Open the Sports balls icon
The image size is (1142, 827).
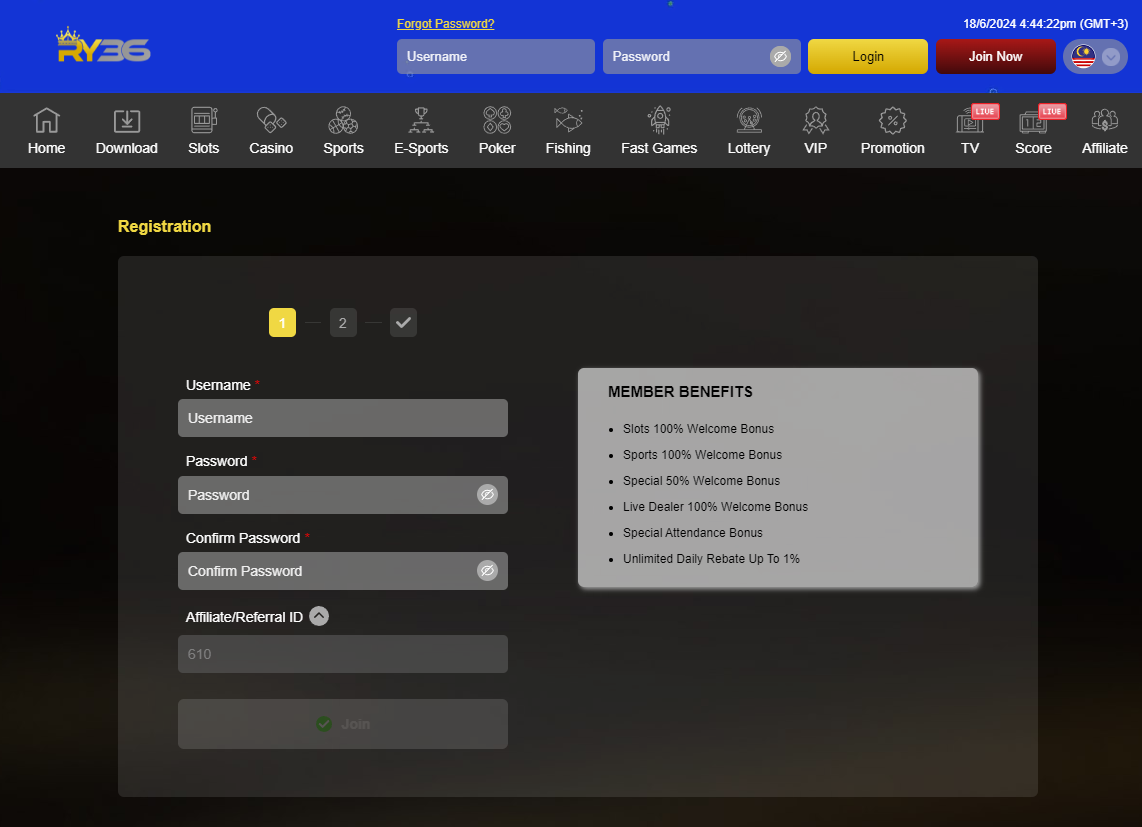pos(343,121)
